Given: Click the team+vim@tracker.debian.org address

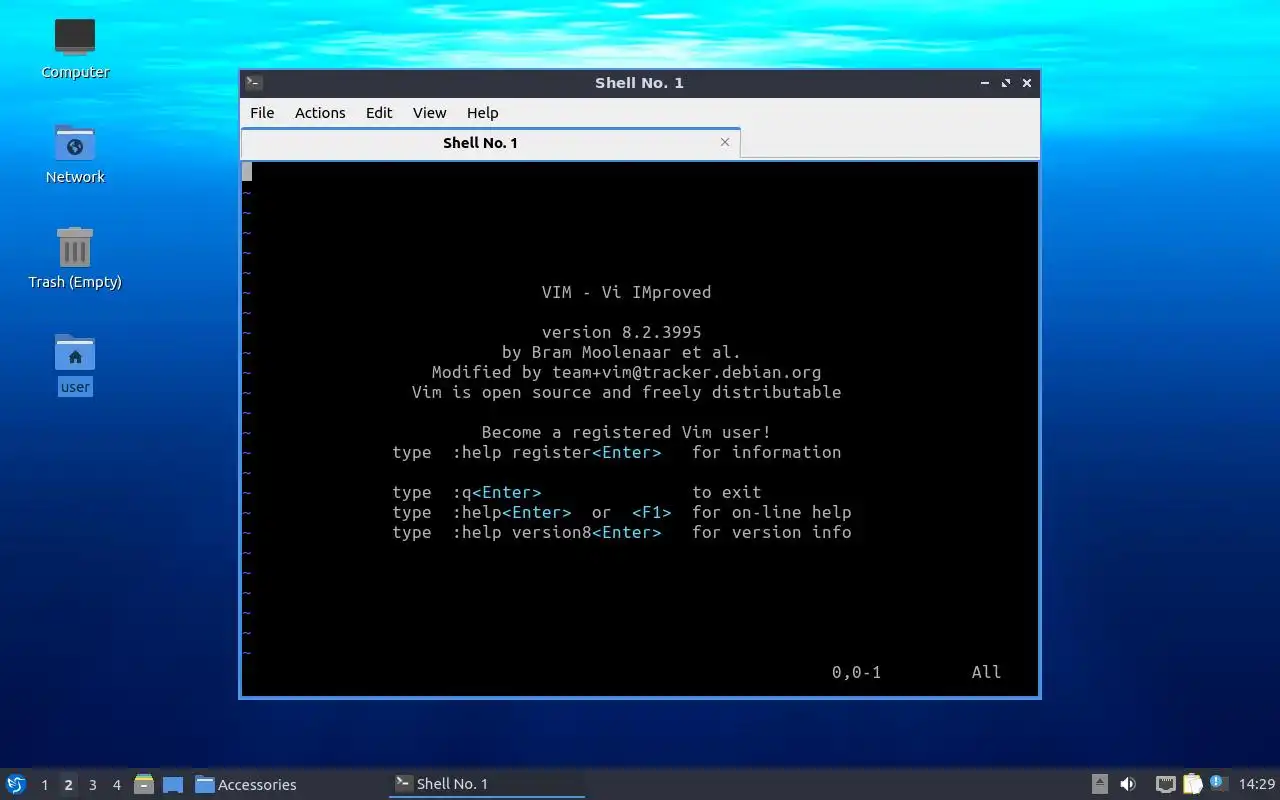Looking at the screenshot, I should coord(687,372).
